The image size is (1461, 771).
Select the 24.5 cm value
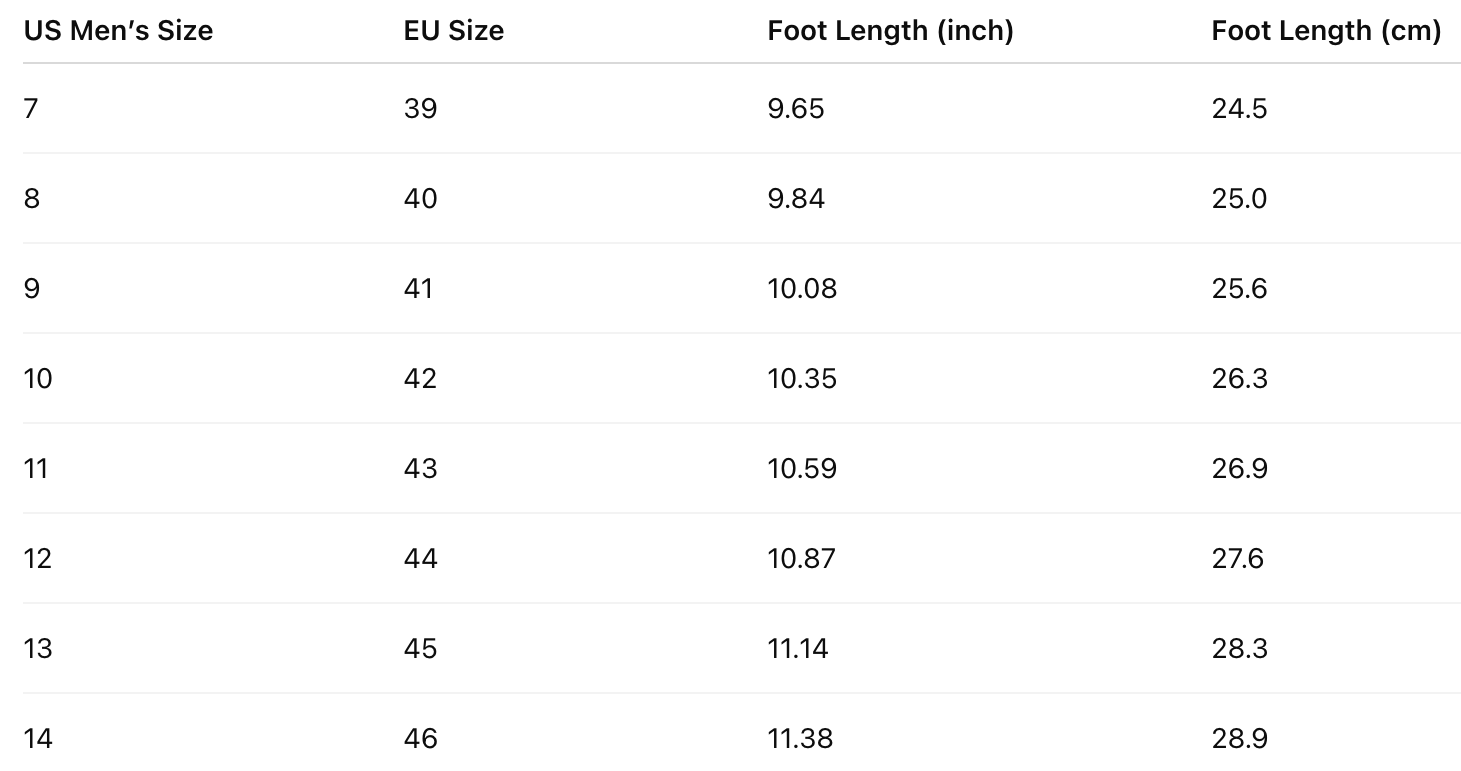click(1239, 108)
